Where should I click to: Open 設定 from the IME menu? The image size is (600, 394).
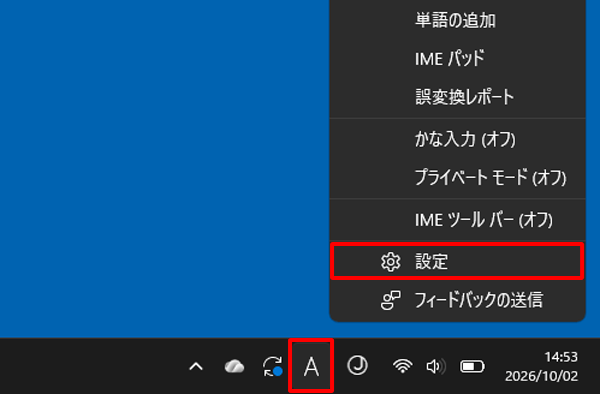pos(457,261)
